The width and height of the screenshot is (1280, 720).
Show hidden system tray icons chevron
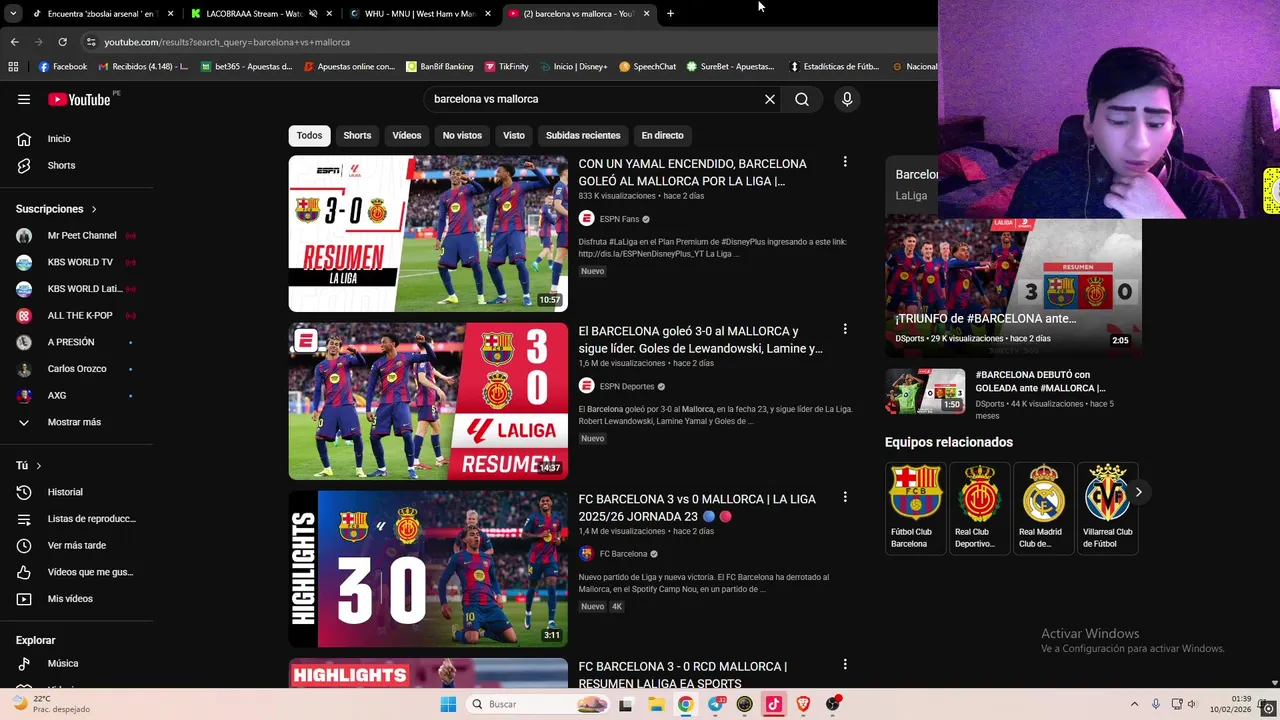[1134, 704]
